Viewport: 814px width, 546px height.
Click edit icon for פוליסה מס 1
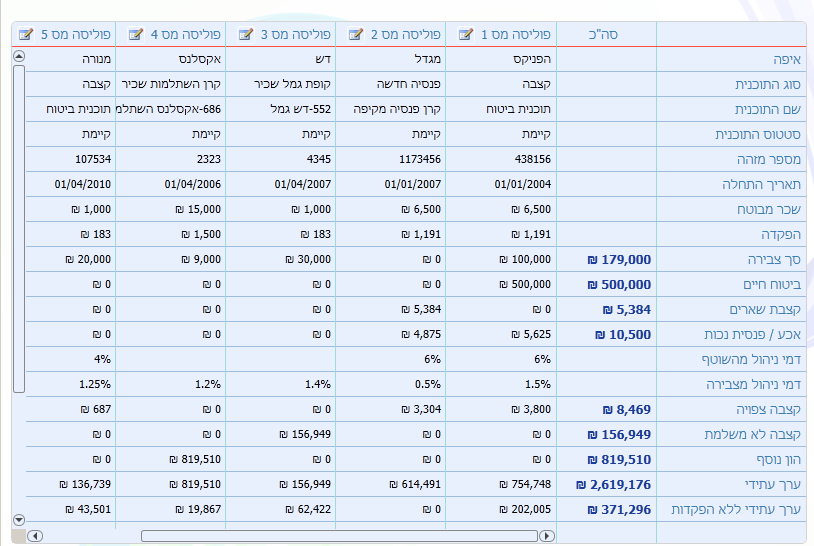coord(466,35)
